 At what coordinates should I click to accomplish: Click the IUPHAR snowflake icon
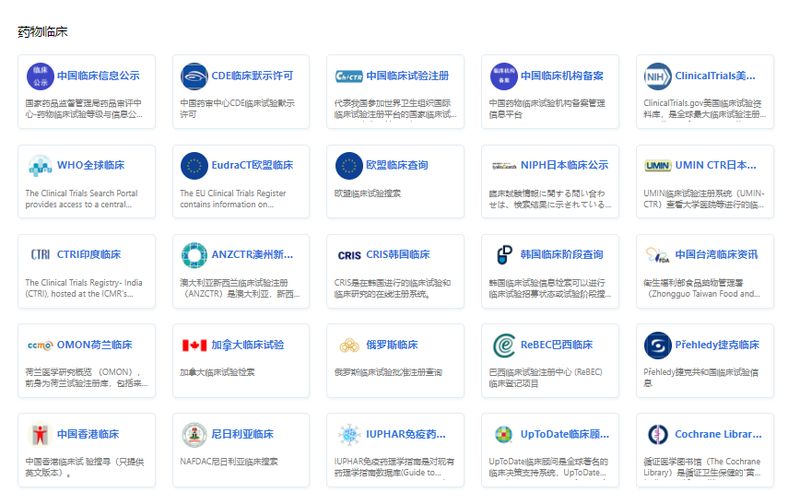[349, 434]
